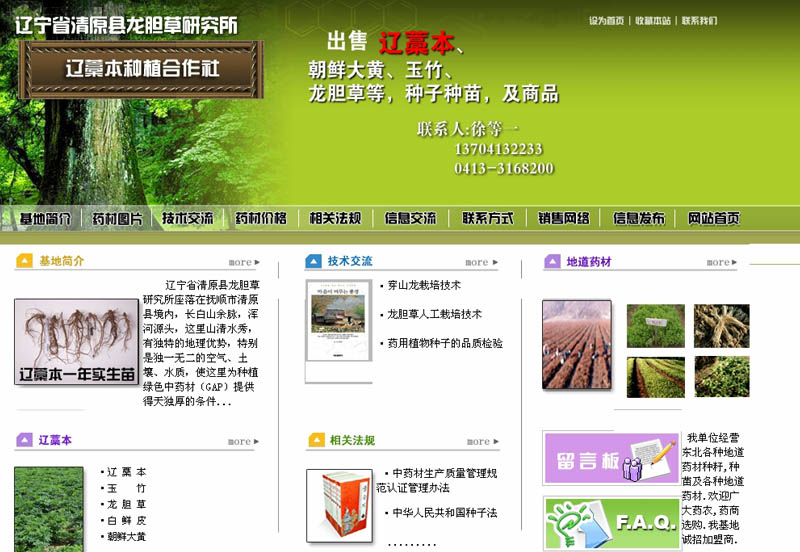The image size is (800, 552).
Task: Open 销售网络 navigation menu item
Action: 563,218
